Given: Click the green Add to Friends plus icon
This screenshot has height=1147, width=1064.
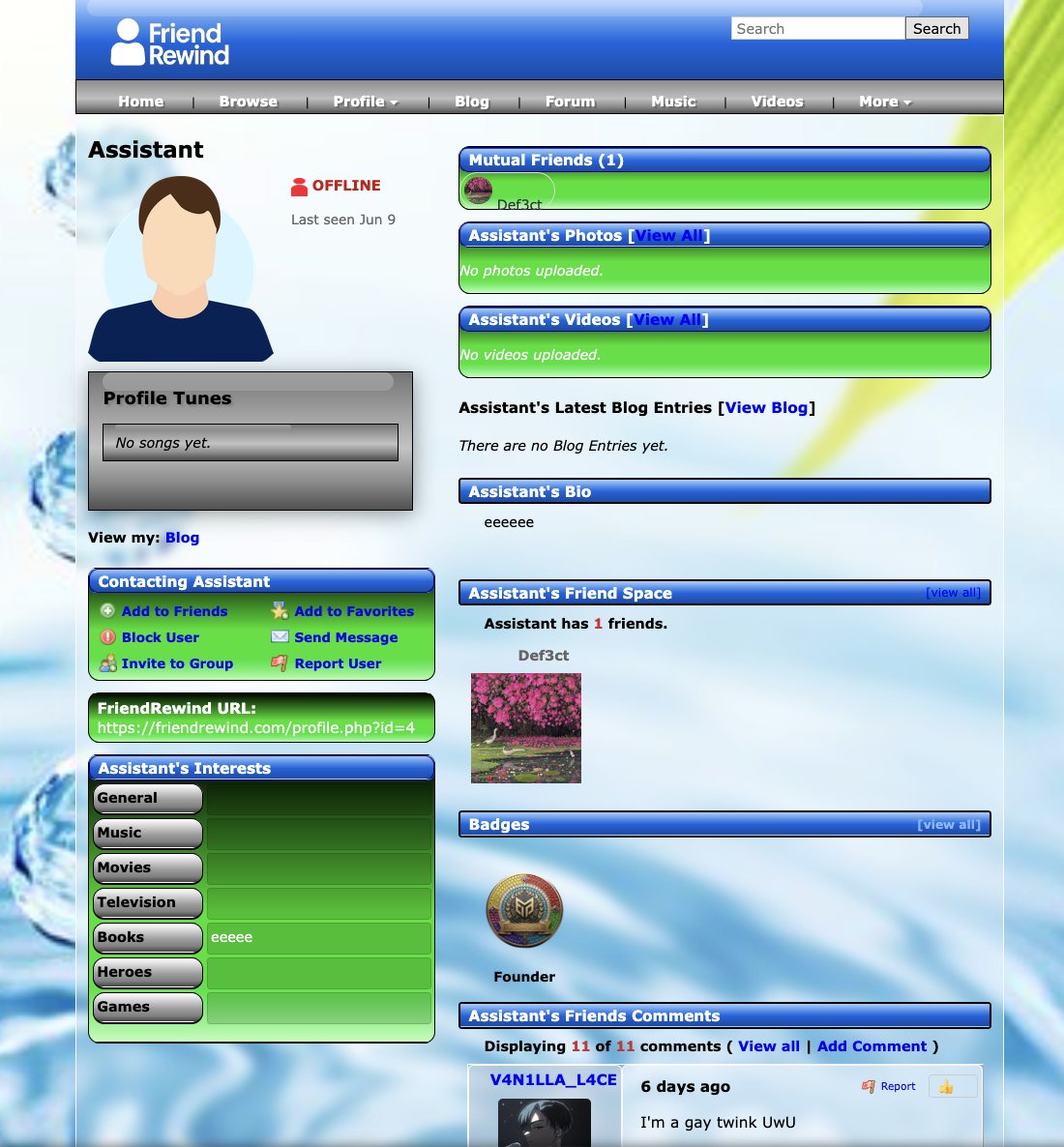Looking at the screenshot, I should [107, 611].
